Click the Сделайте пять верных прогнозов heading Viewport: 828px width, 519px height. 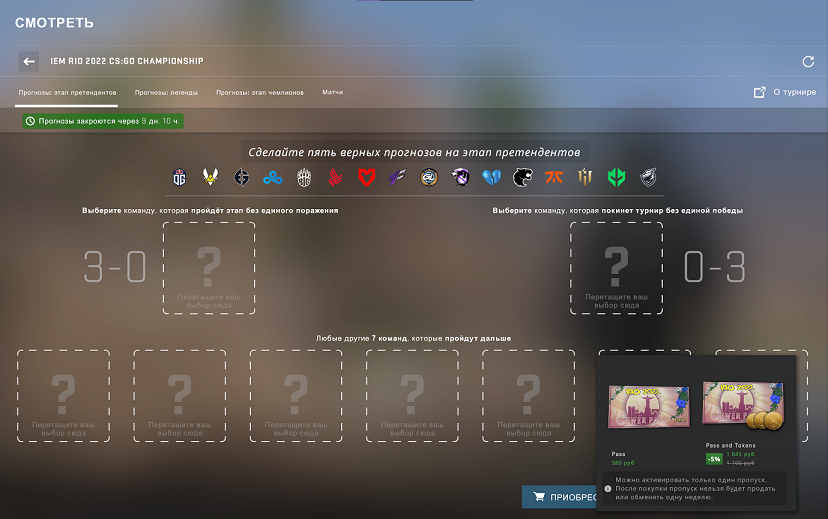[x=415, y=152]
